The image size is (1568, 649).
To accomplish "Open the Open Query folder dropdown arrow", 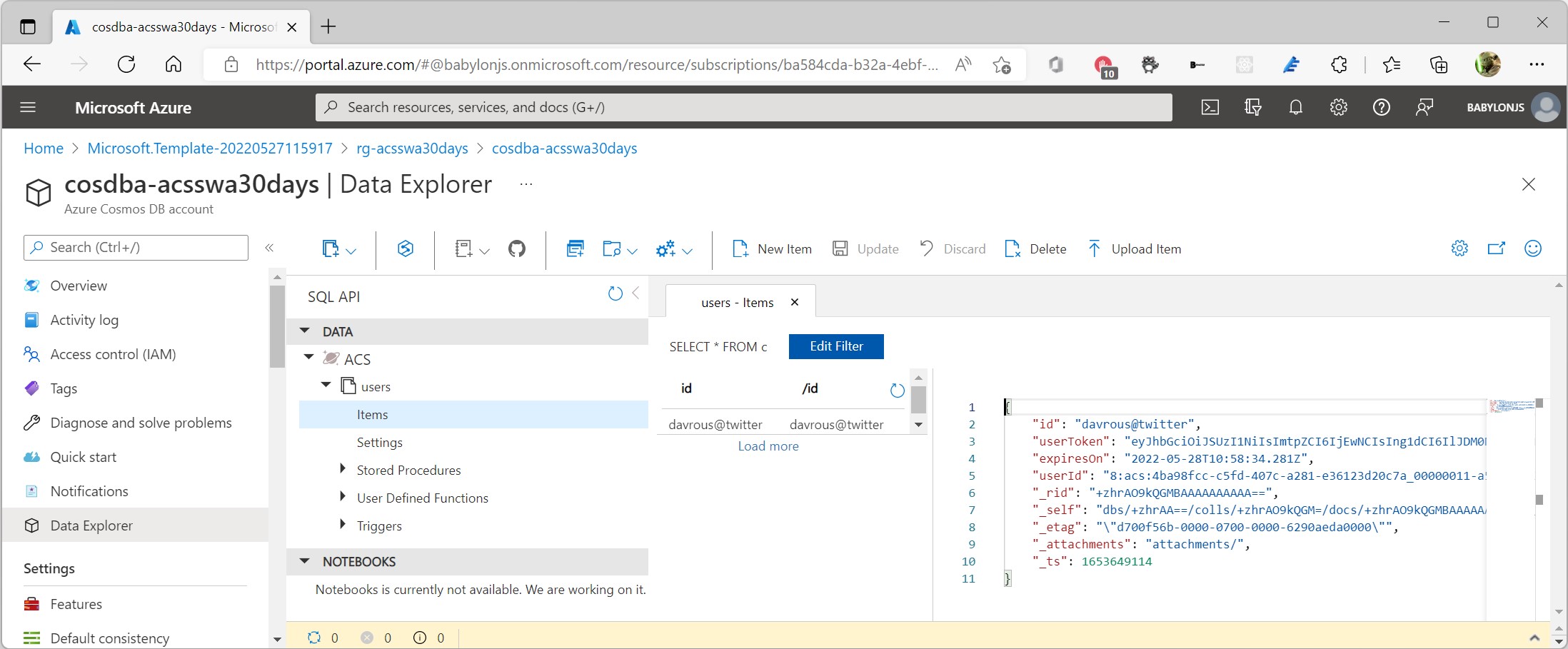I will [632, 251].
